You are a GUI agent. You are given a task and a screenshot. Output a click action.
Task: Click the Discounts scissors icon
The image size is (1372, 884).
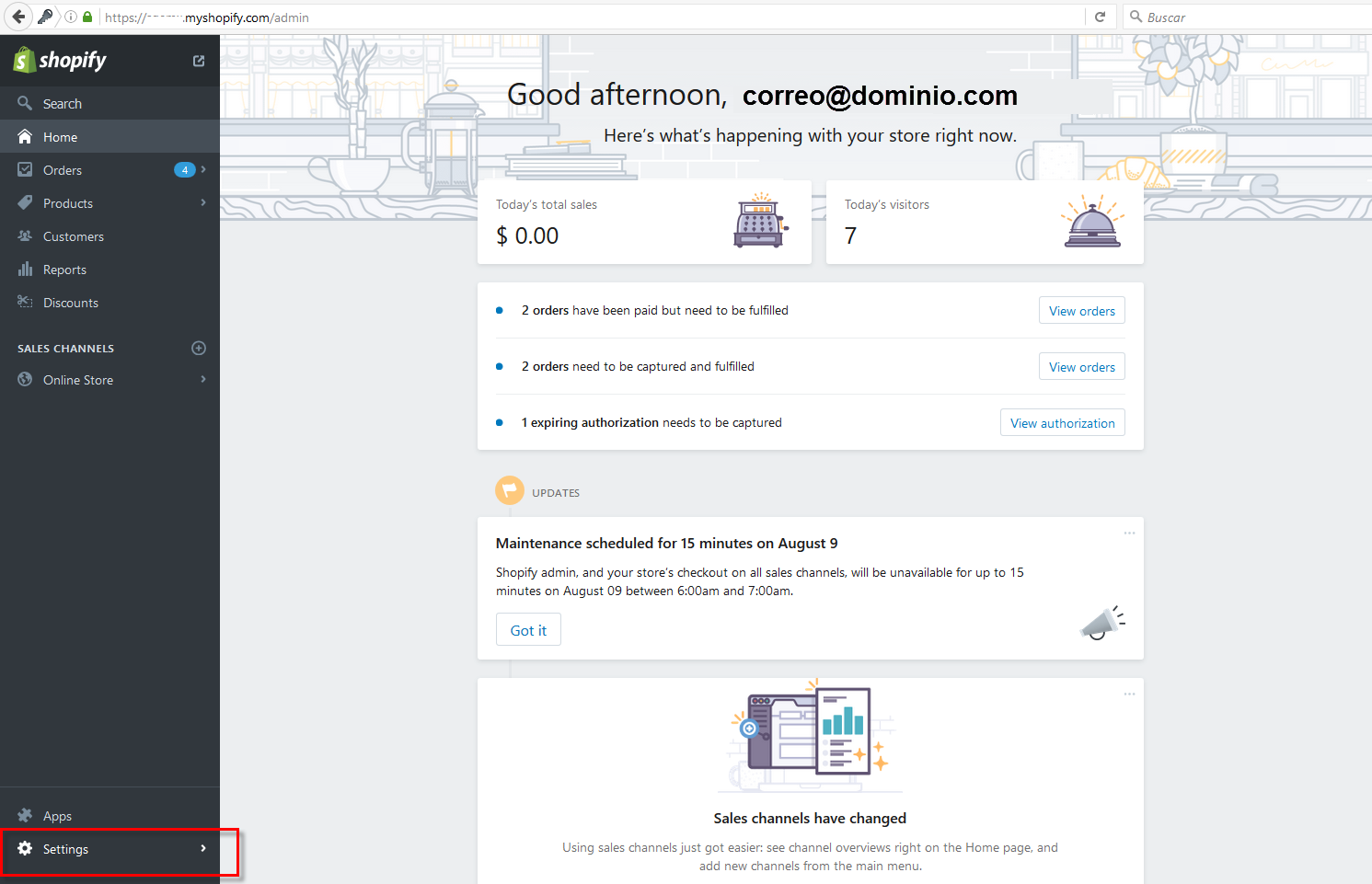[25, 302]
